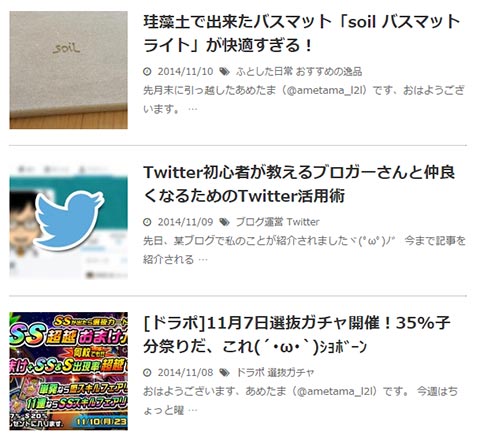The image size is (480, 439).
Task: Open the soil bath mat article title
Action: click(x=302, y=33)
